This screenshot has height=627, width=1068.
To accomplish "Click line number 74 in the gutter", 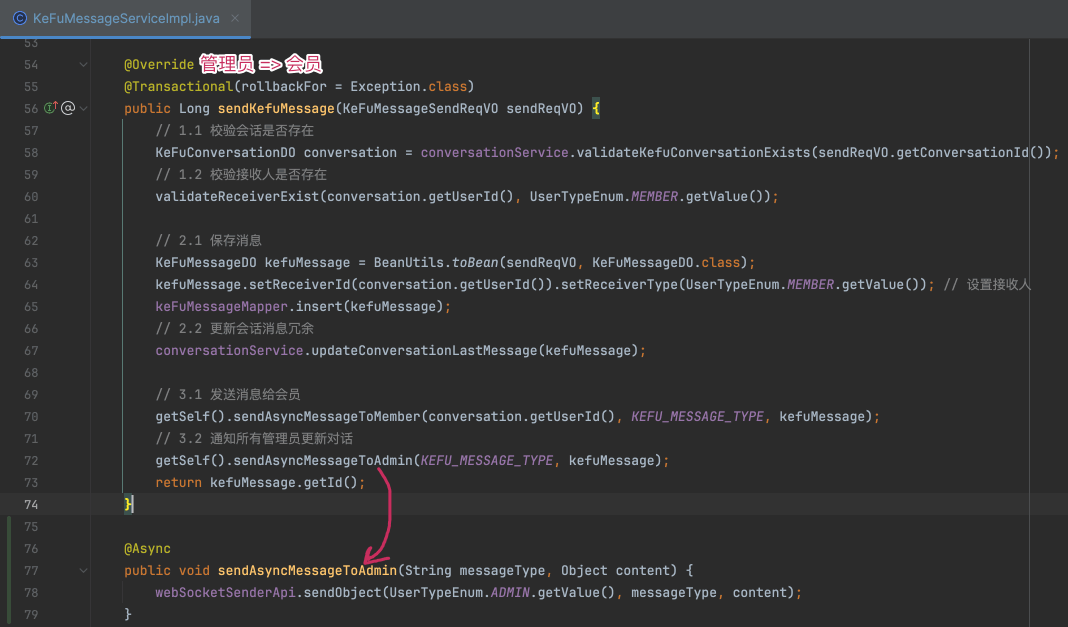I will tap(30, 504).
